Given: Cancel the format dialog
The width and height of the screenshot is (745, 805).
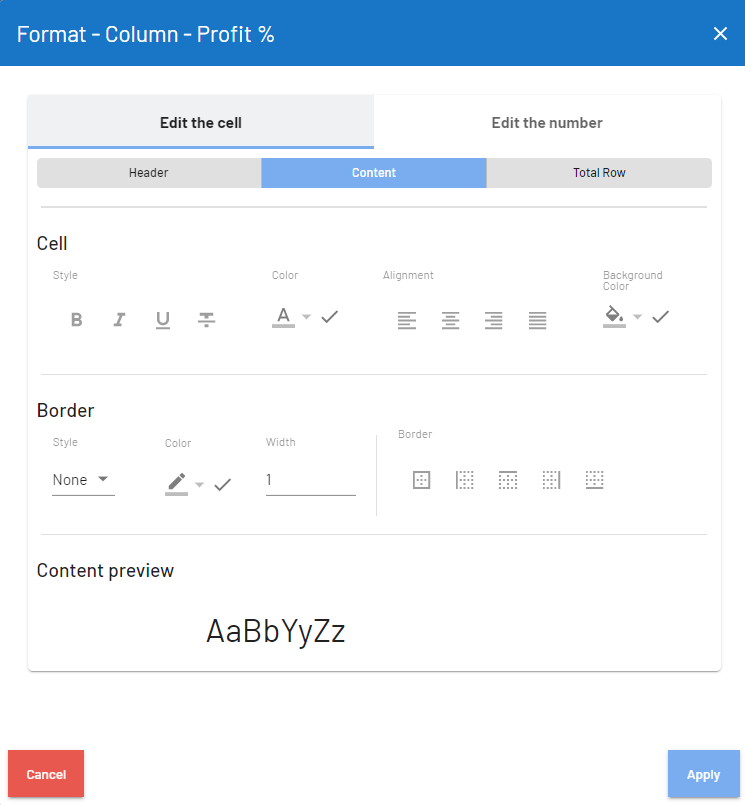Looking at the screenshot, I should 46,774.
